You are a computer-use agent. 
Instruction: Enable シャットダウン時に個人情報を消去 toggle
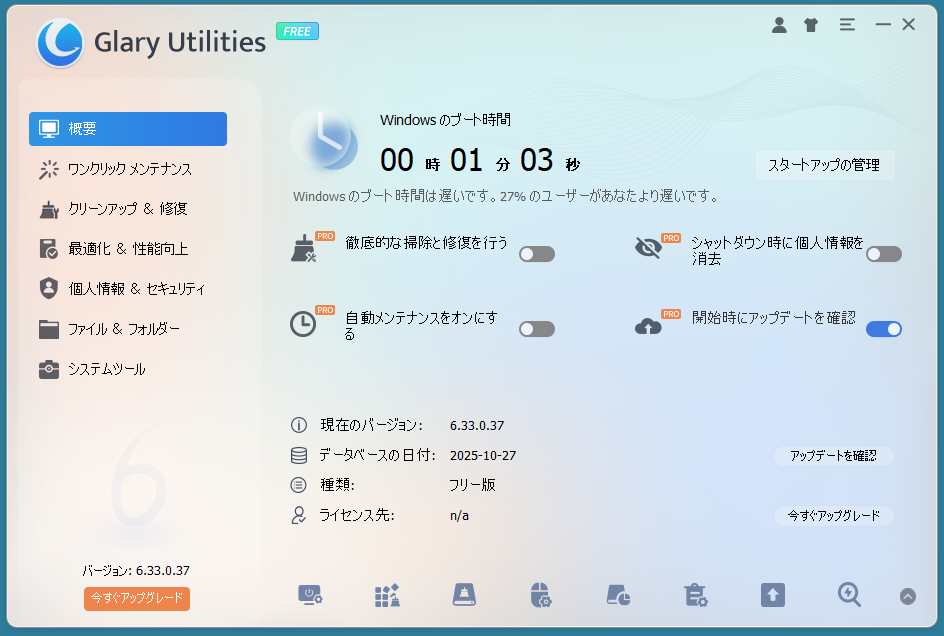(x=884, y=254)
